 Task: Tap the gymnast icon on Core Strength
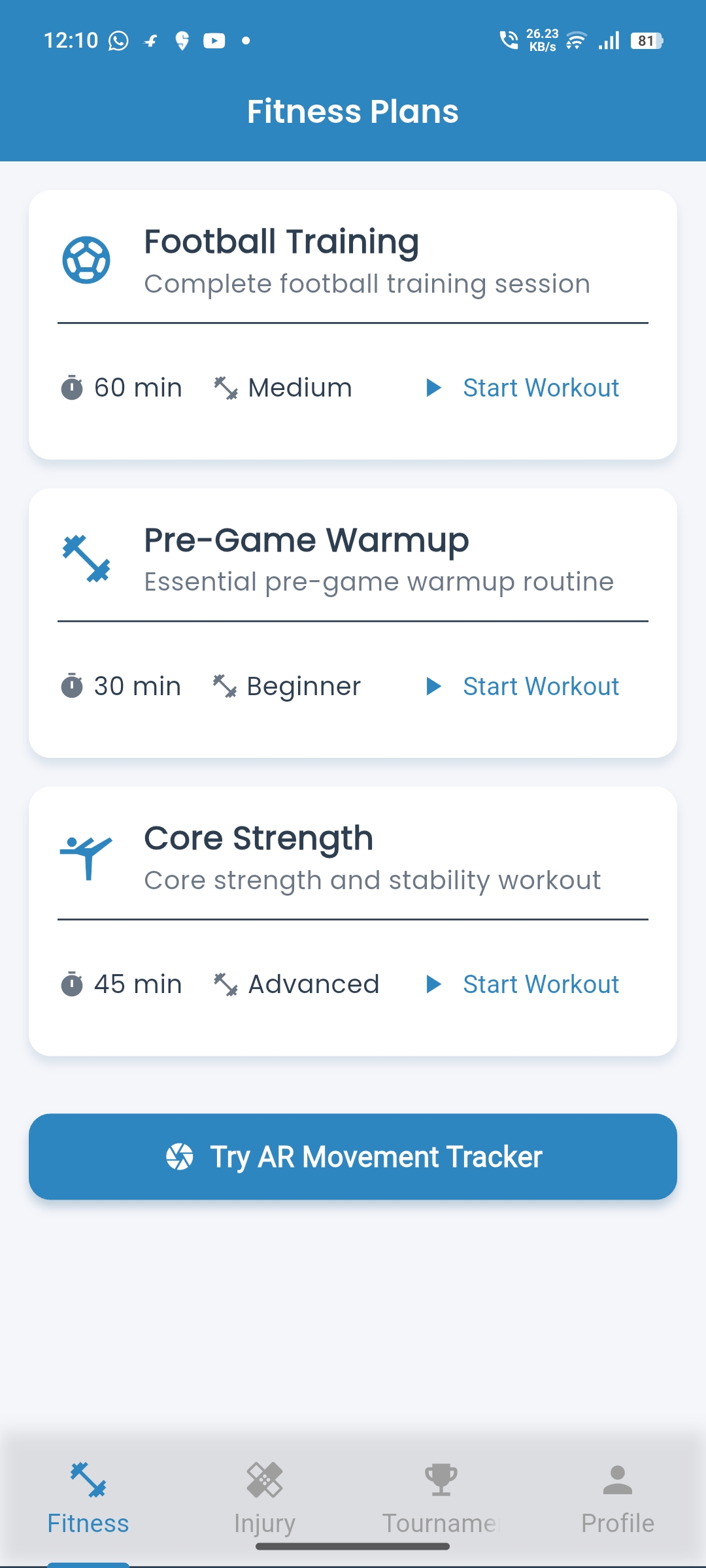(x=86, y=857)
